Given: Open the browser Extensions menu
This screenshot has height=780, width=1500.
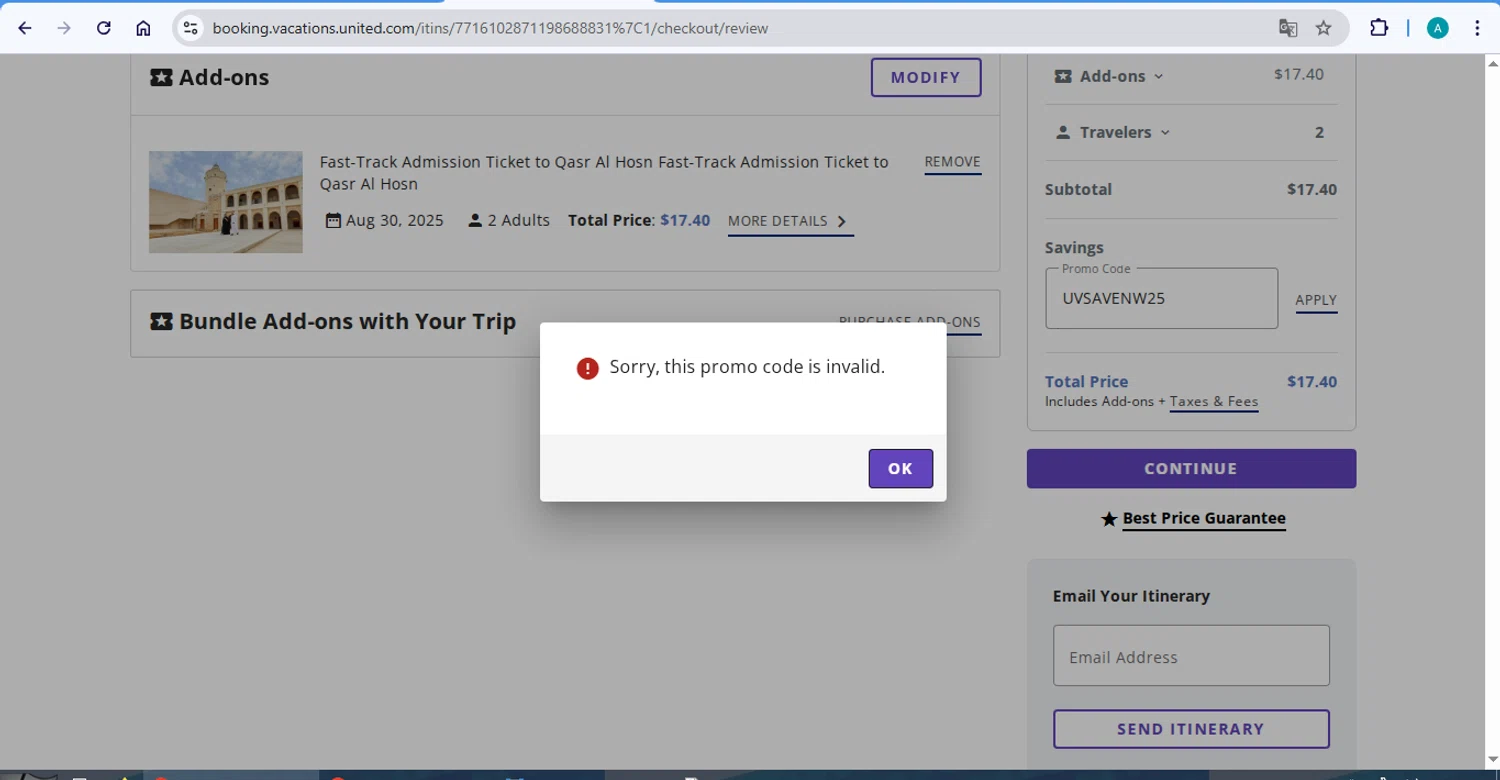Looking at the screenshot, I should click(x=1379, y=28).
